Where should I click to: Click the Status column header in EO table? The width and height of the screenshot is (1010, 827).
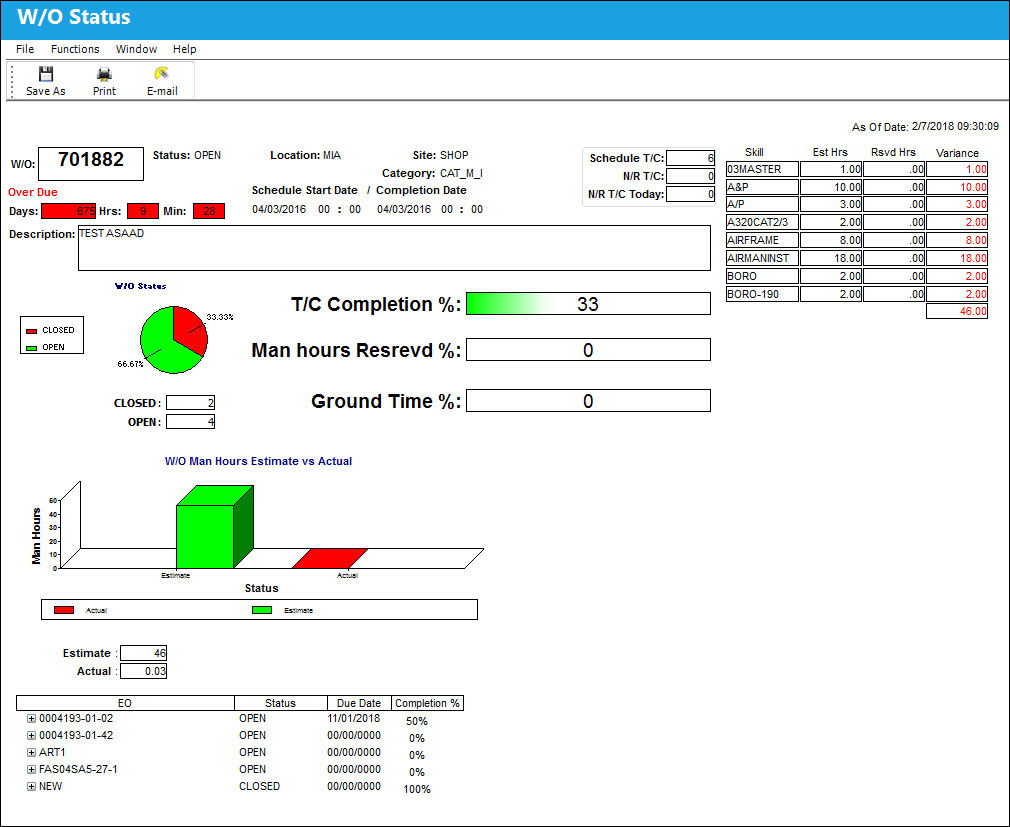pos(280,703)
